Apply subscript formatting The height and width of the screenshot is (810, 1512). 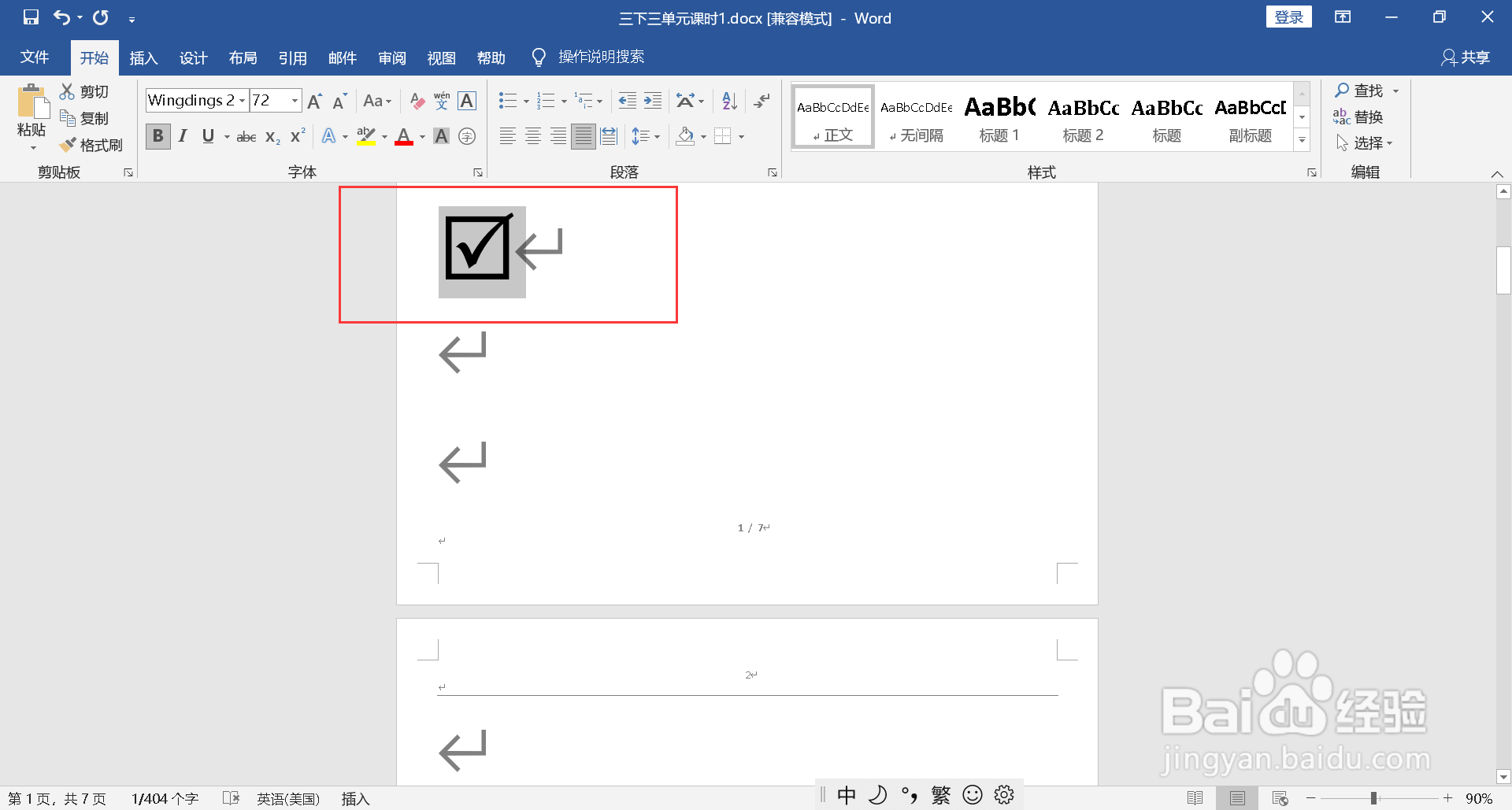(x=272, y=137)
